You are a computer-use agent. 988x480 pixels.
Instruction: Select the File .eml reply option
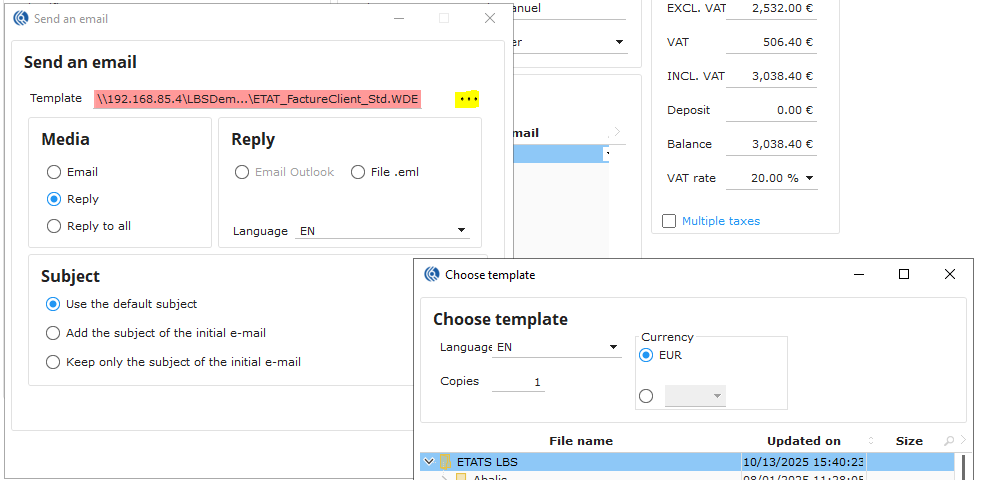[x=358, y=172]
